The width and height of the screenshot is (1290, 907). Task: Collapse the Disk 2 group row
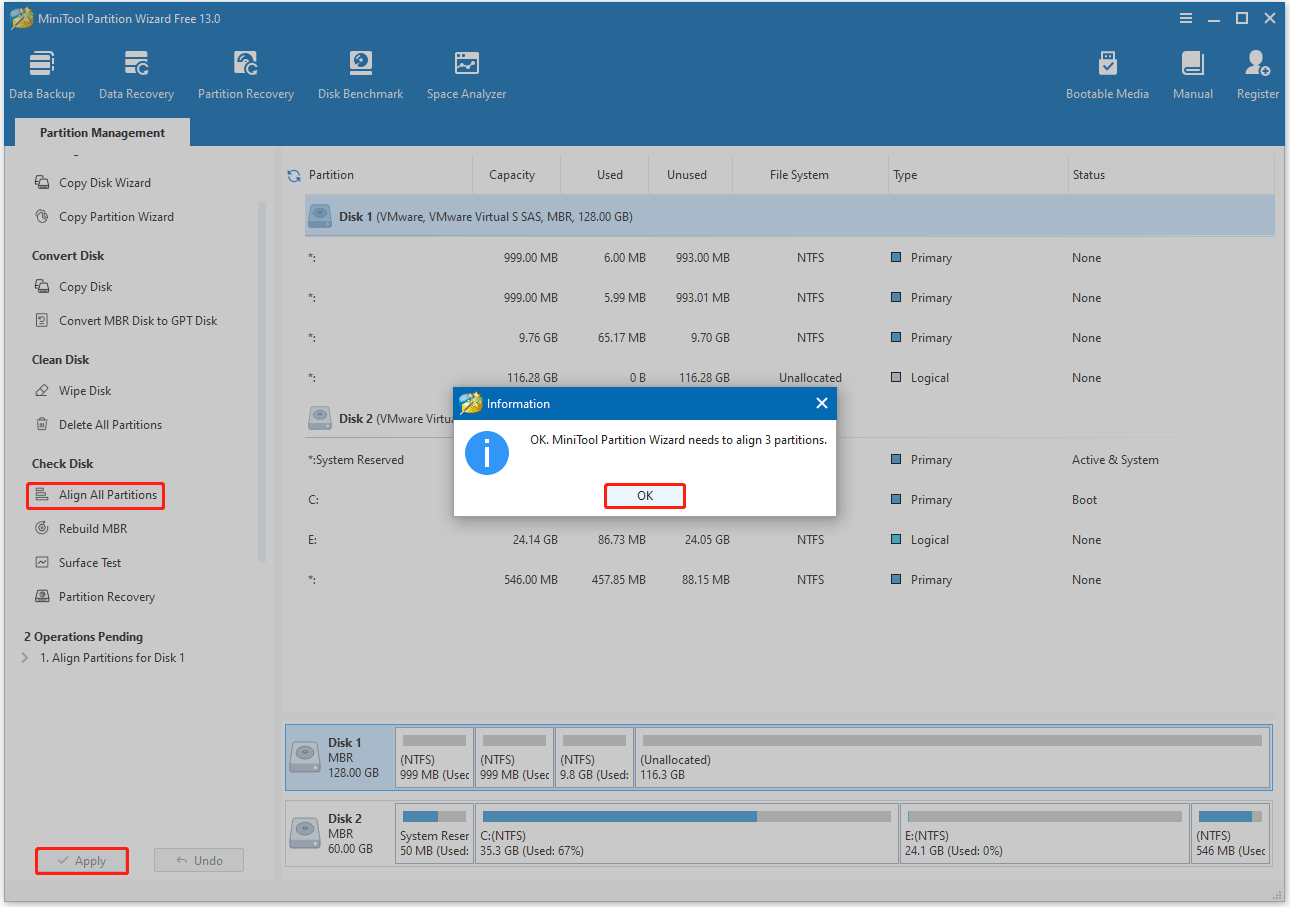[x=320, y=418]
